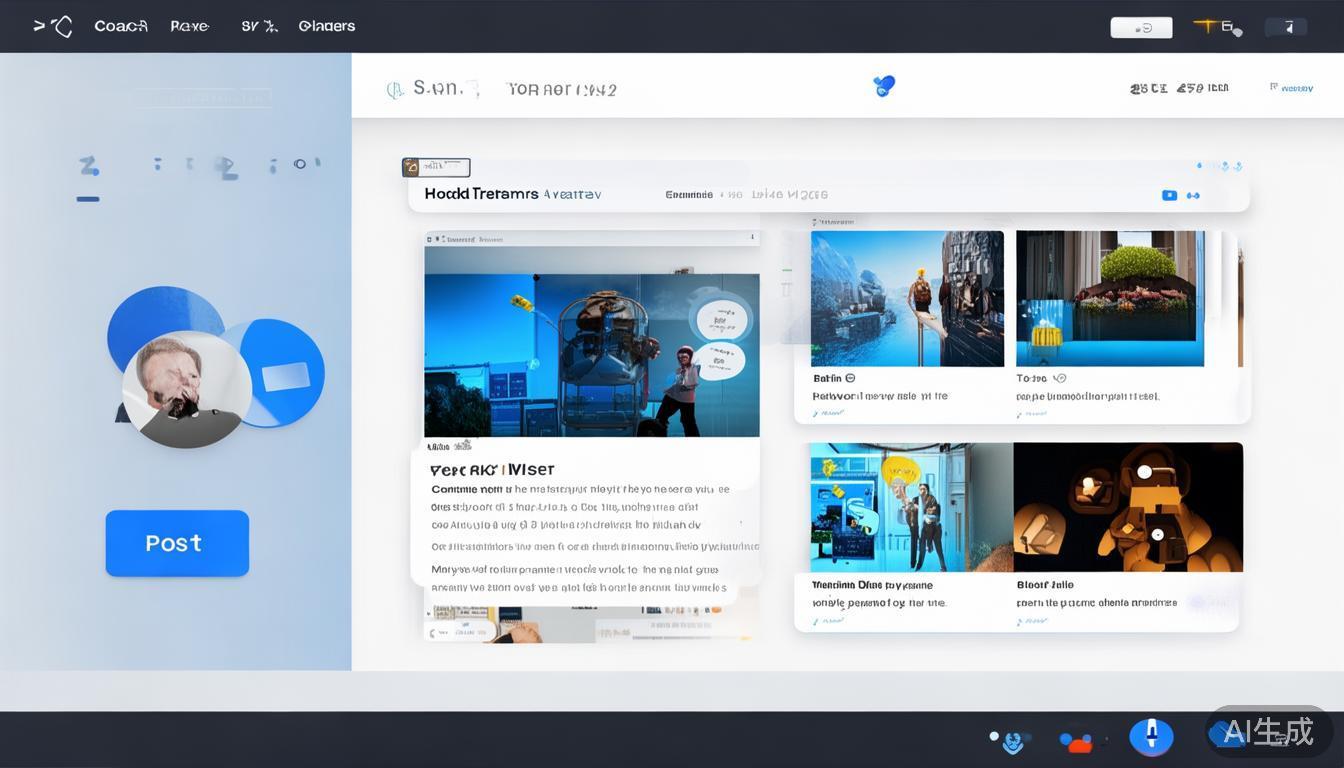This screenshot has height=768, width=1344.
Task: Click the circle icon next to Bahin label
Action: (x=850, y=378)
